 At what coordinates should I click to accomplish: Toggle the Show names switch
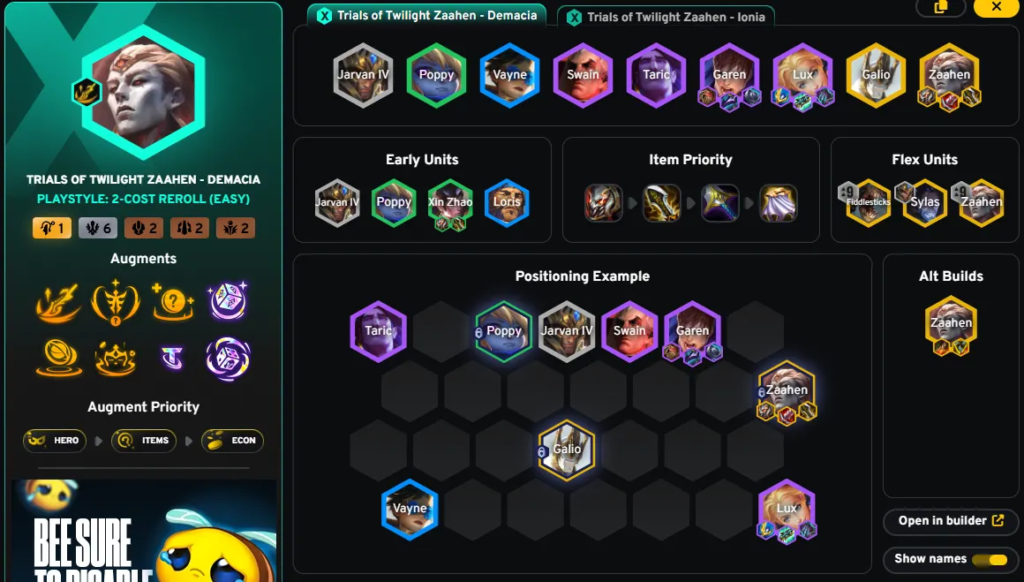(990, 559)
